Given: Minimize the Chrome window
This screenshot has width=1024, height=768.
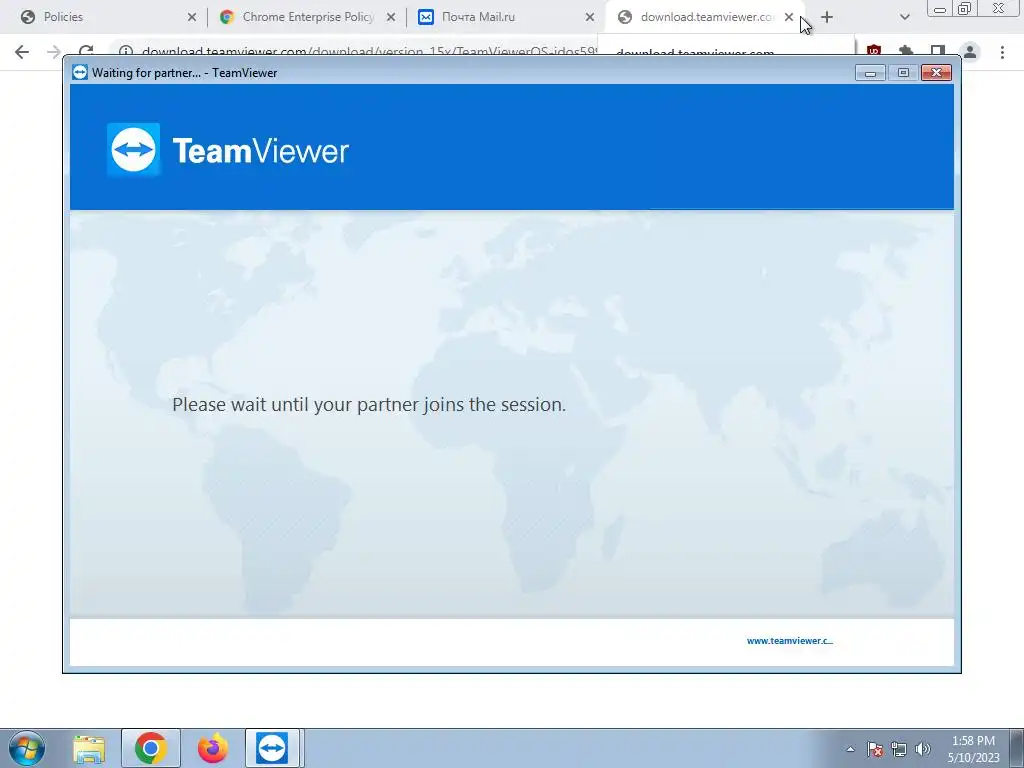Looking at the screenshot, I should [939, 9].
